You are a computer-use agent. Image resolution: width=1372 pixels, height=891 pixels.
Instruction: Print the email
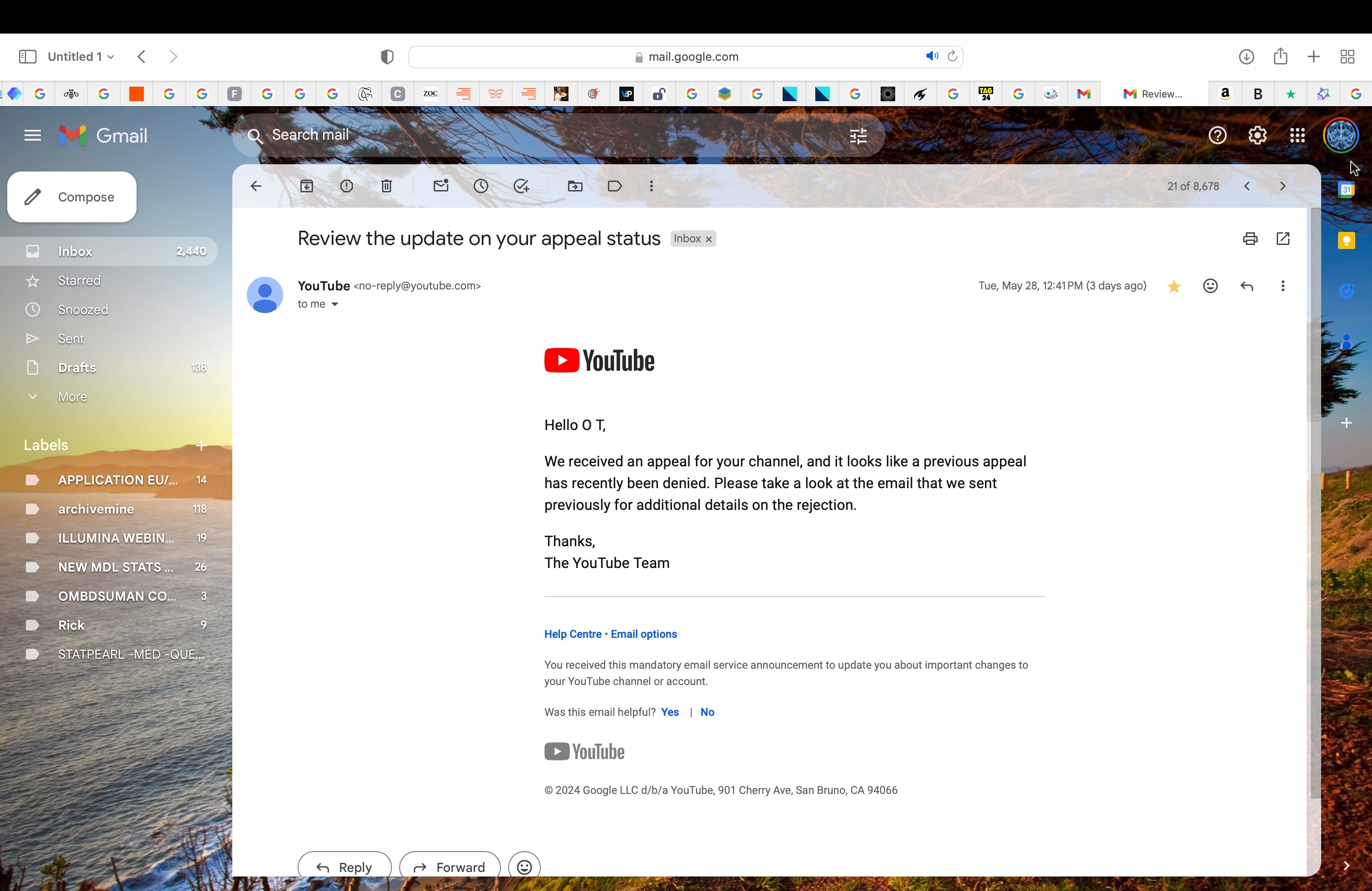pos(1250,239)
